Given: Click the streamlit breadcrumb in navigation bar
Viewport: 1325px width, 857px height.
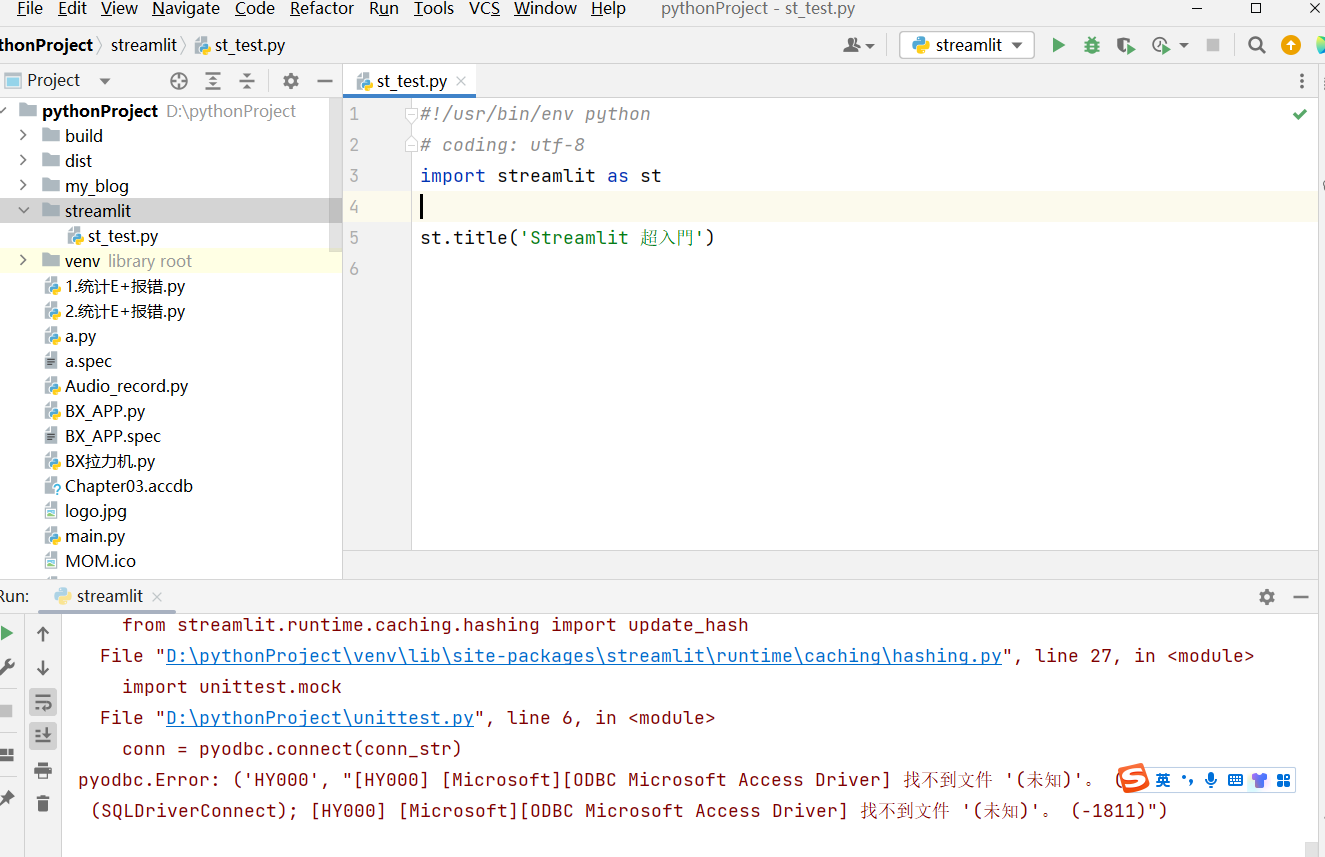Looking at the screenshot, I should 144,45.
